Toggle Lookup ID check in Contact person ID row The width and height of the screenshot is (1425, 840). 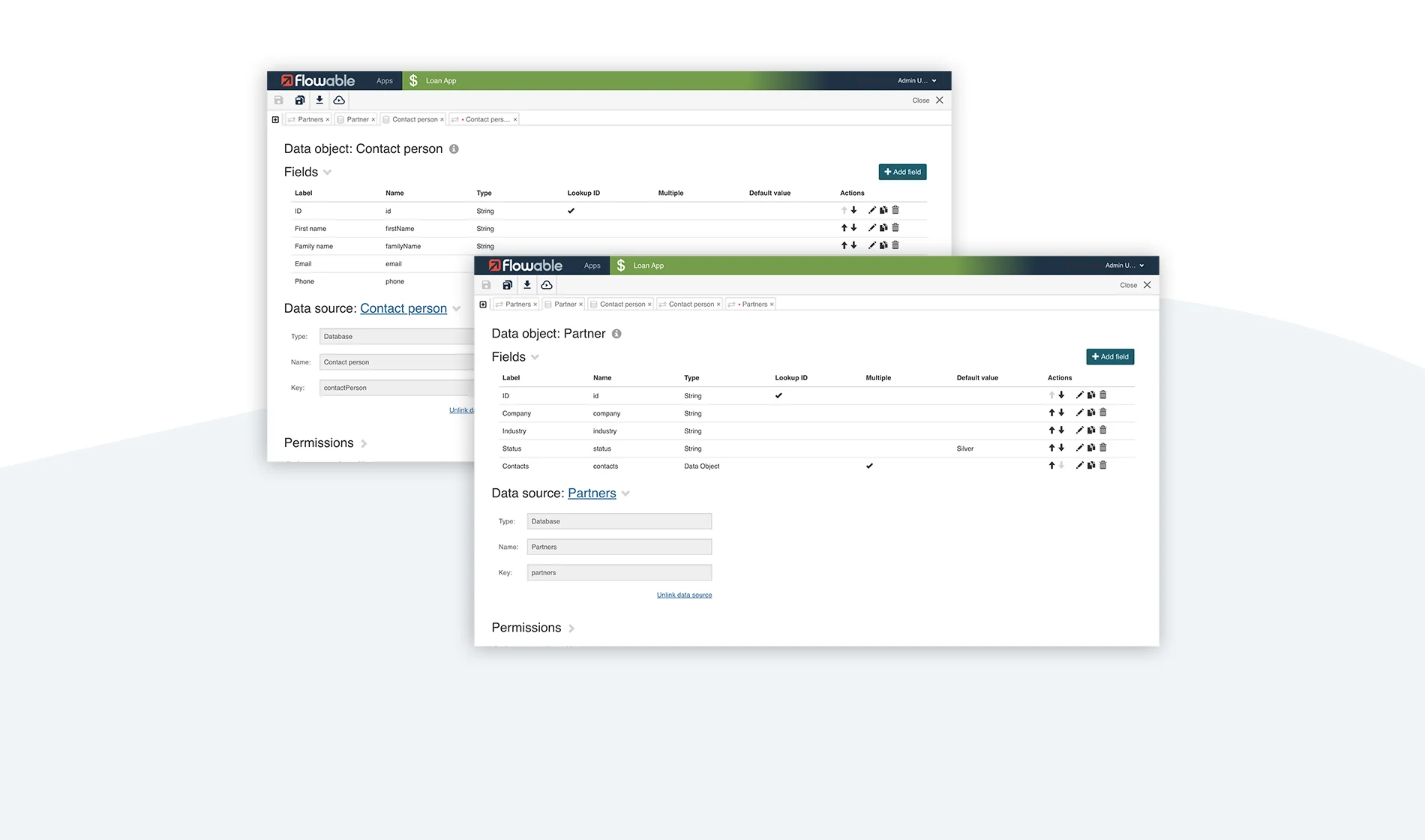571,211
